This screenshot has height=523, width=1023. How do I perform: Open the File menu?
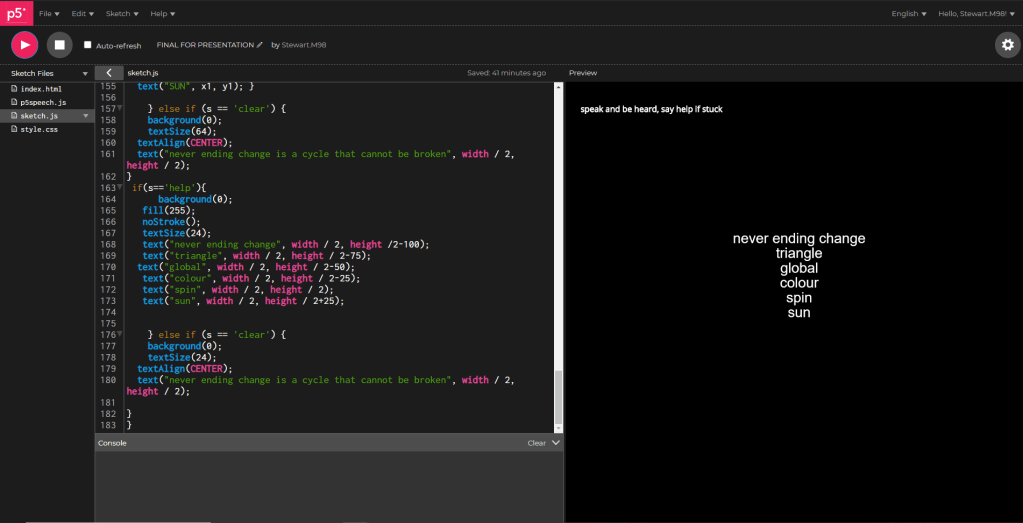pos(49,14)
